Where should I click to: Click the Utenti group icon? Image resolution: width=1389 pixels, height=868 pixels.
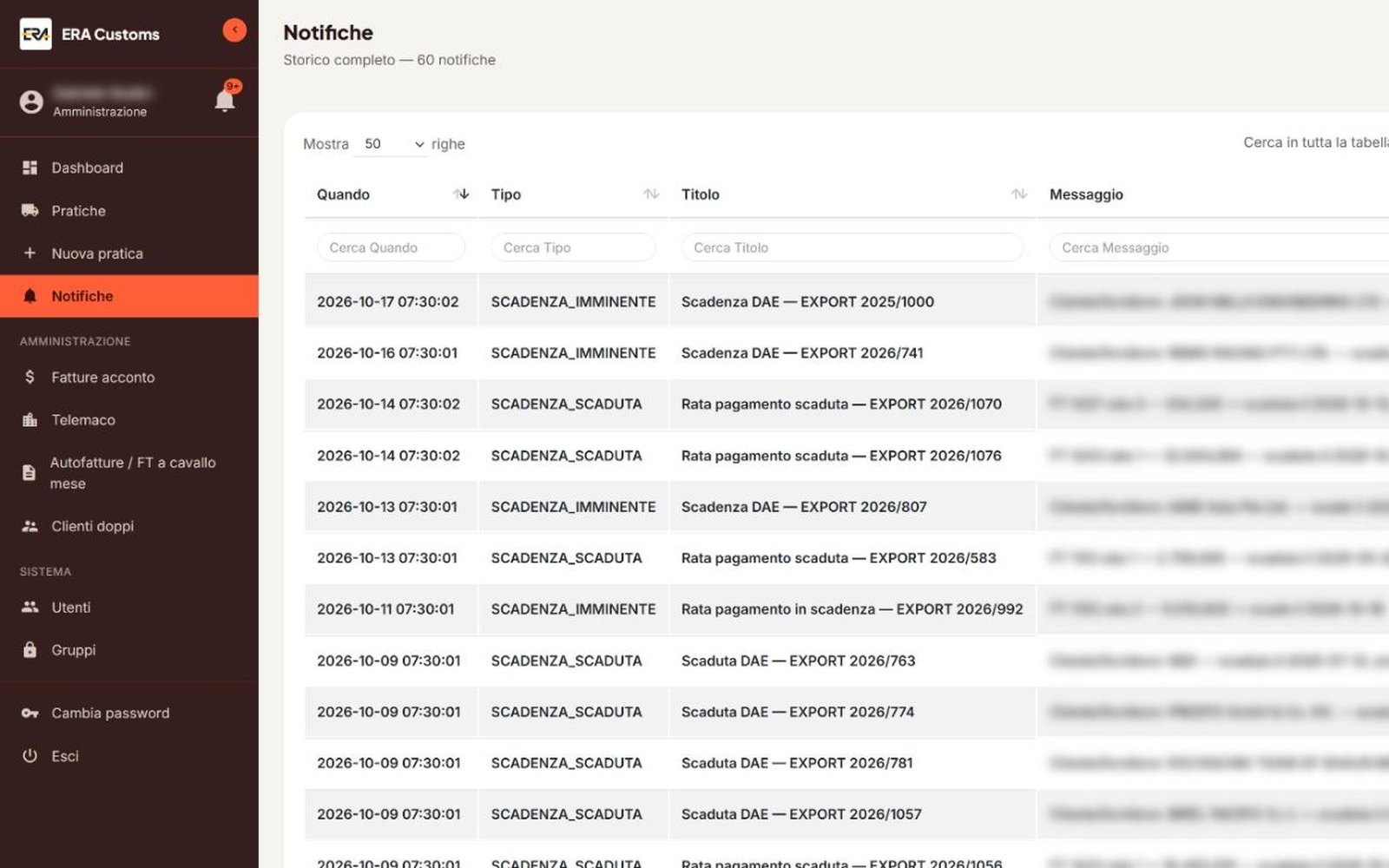[30, 607]
